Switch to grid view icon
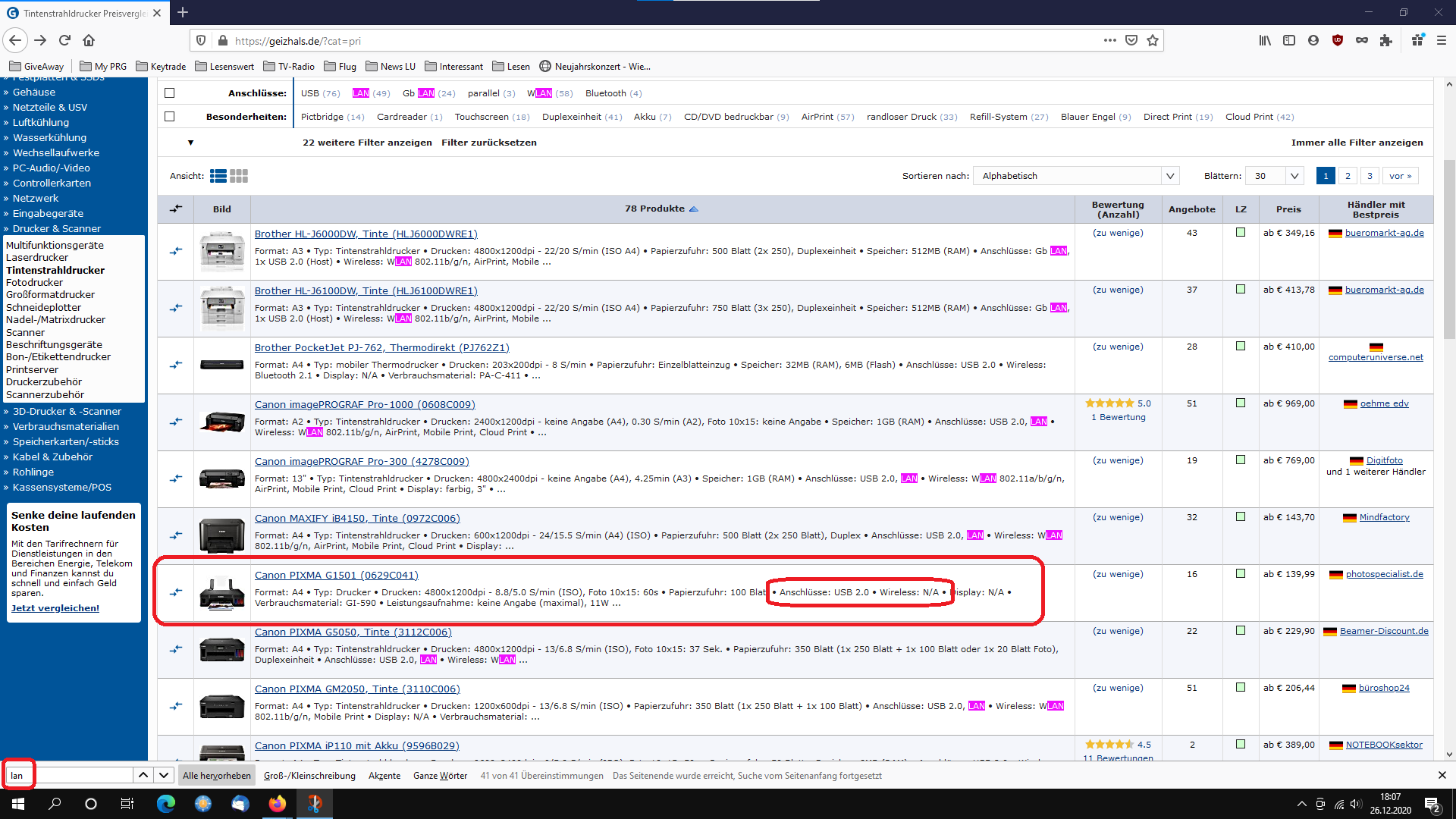This screenshot has width=1456, height=819. tap(239, 176)
